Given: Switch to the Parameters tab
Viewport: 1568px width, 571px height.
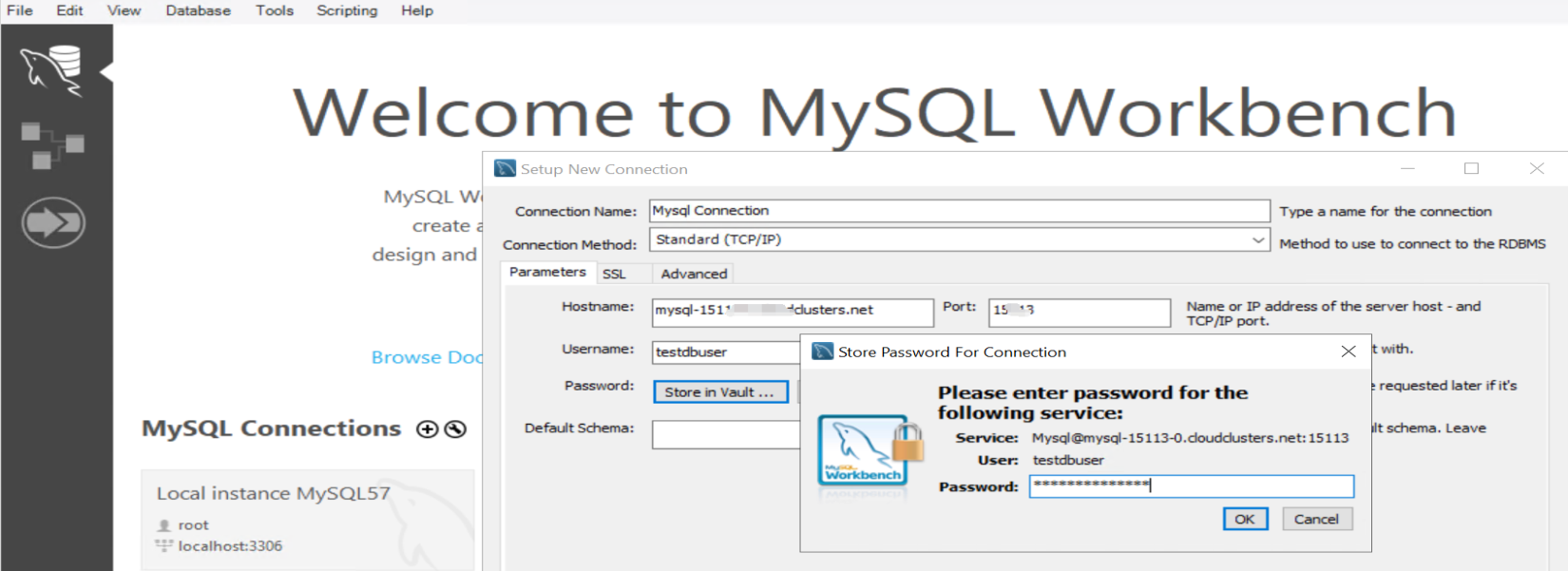Looking at the screenshot, I should click(x=547, y=273).
